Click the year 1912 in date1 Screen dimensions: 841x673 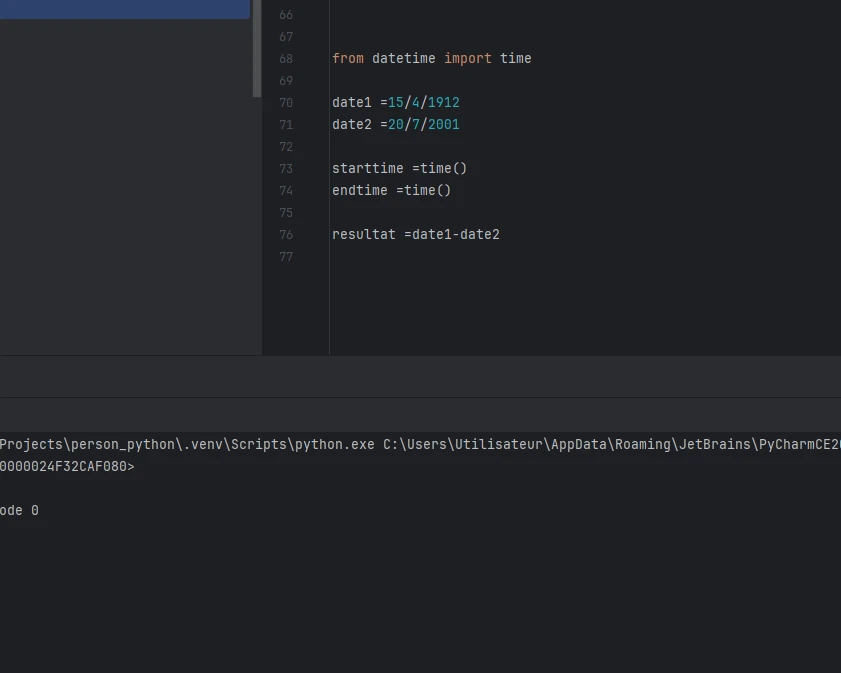pyautogui.click(x=443, y=103)
